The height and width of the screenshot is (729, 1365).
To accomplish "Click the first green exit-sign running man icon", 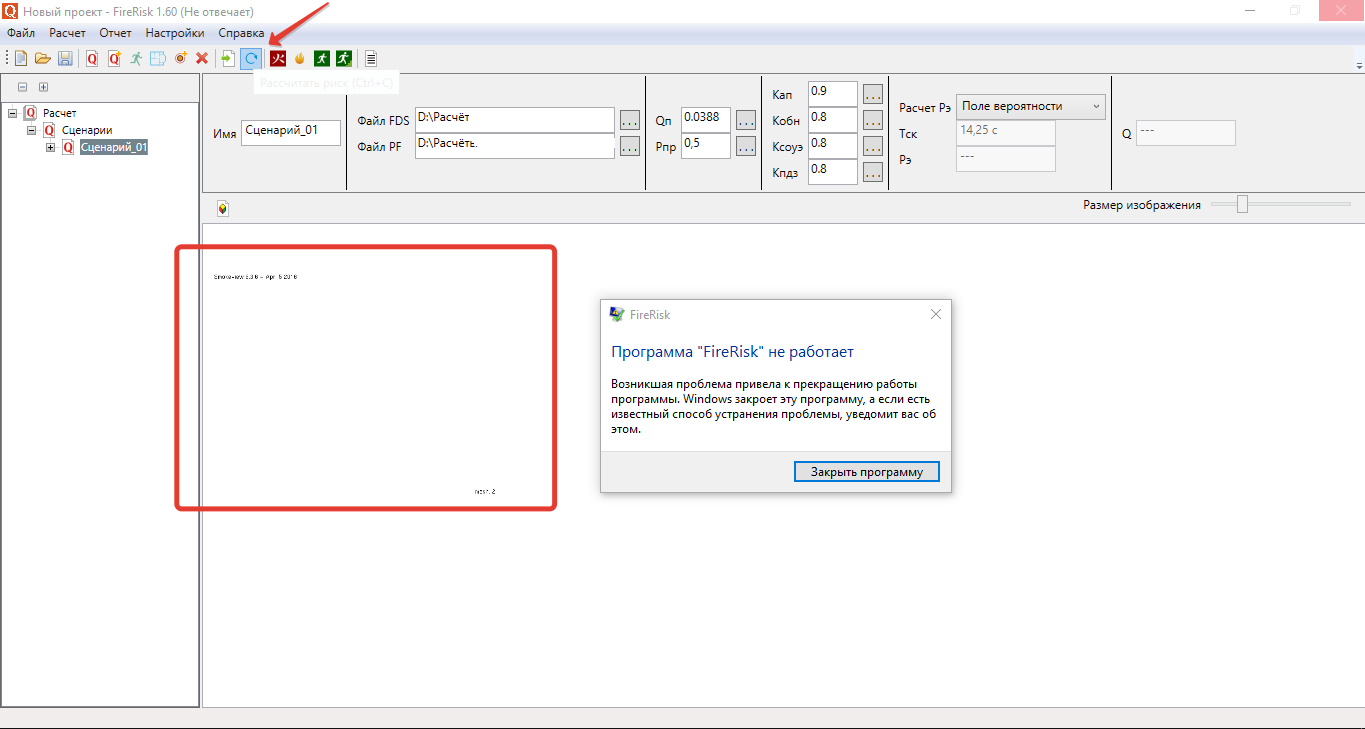I will (322, 58).
